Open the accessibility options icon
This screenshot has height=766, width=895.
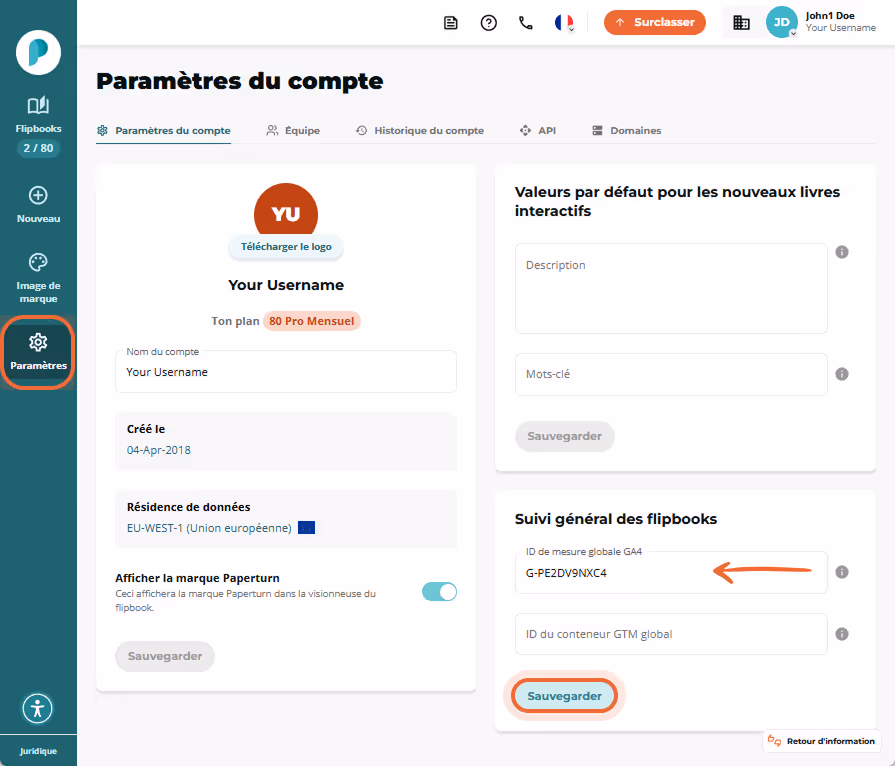[x=38, y=708]
